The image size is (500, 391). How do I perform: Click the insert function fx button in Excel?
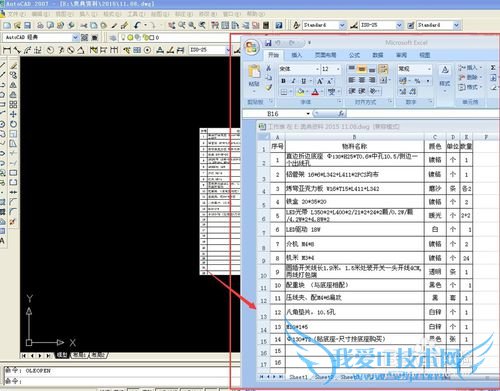click(341, 114)
